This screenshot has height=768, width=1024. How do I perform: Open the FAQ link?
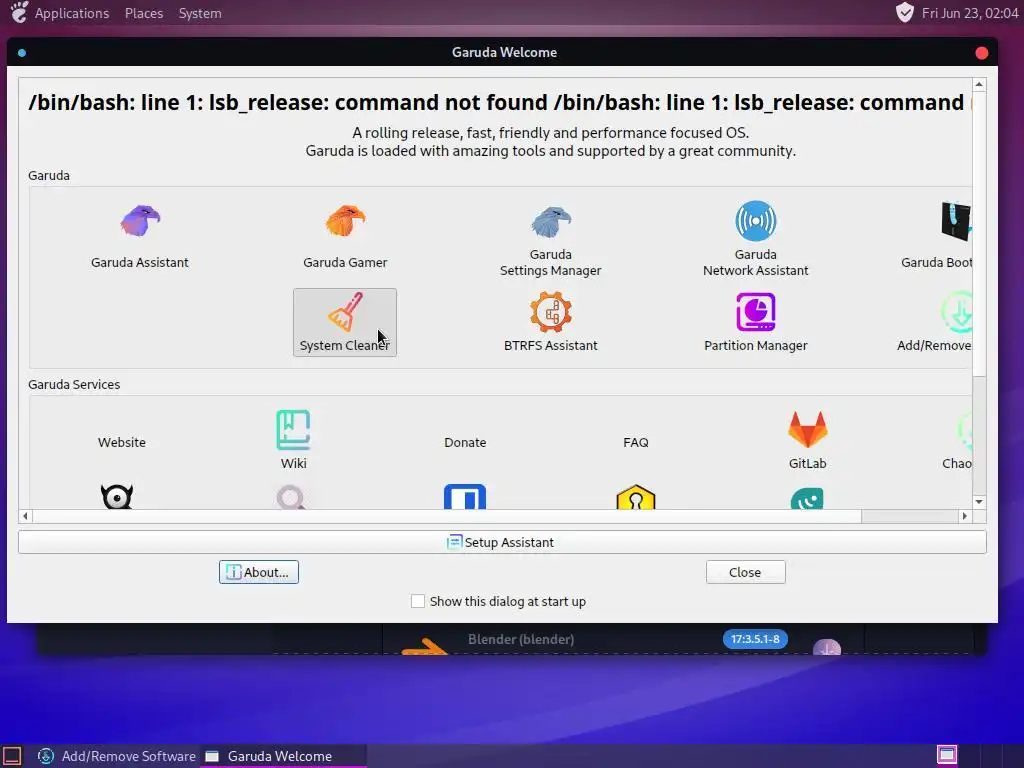point(635,442)
